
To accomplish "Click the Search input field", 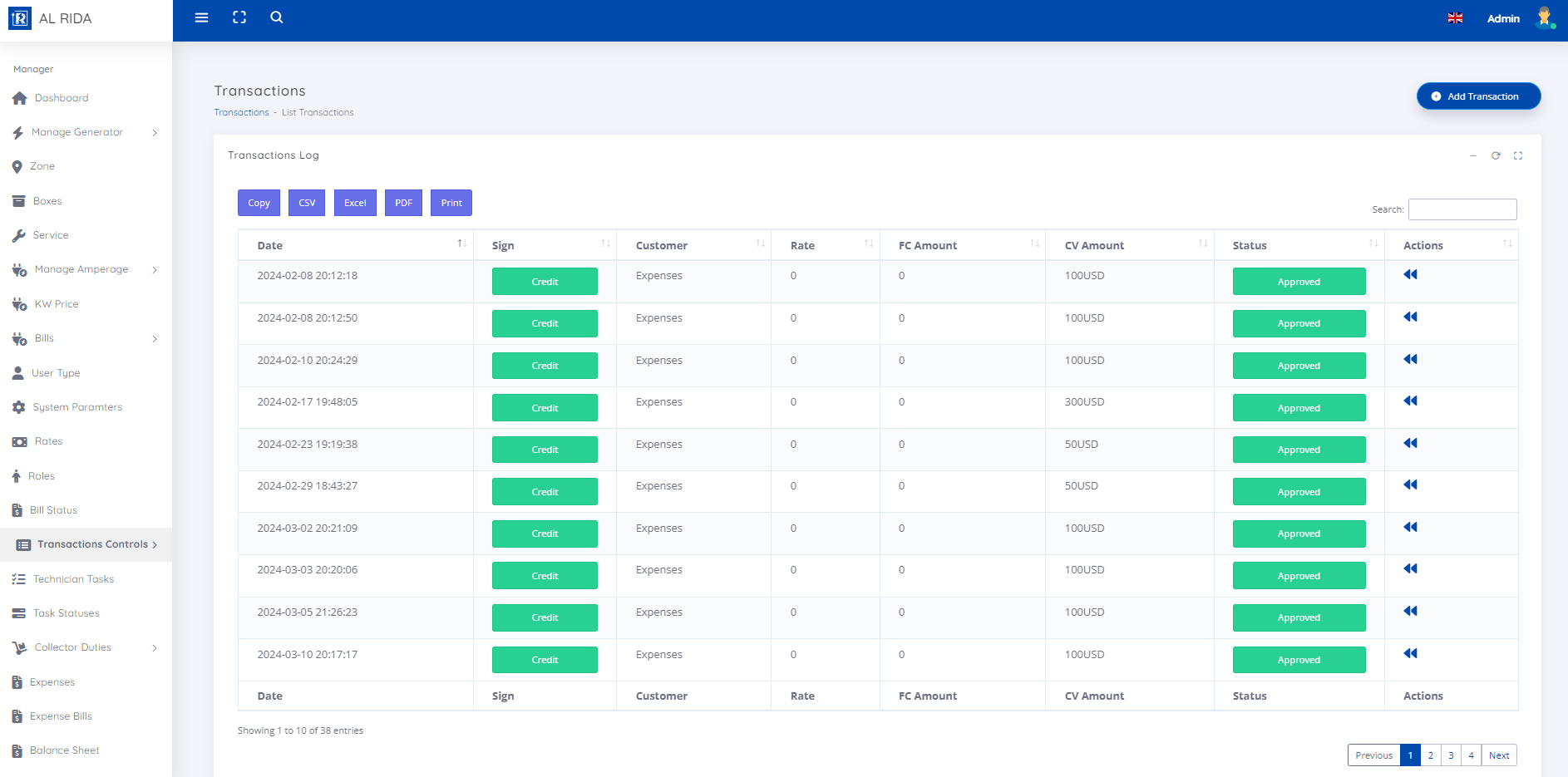I will [x=1462, y=209].
